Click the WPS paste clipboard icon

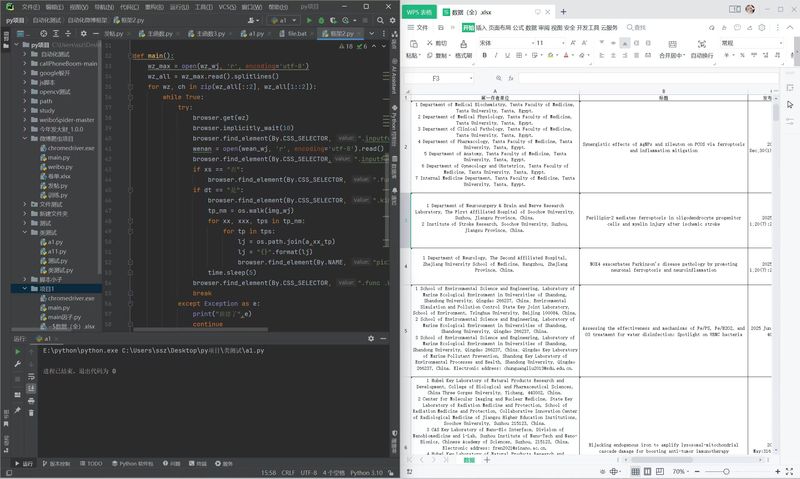[x=413, y=44]
